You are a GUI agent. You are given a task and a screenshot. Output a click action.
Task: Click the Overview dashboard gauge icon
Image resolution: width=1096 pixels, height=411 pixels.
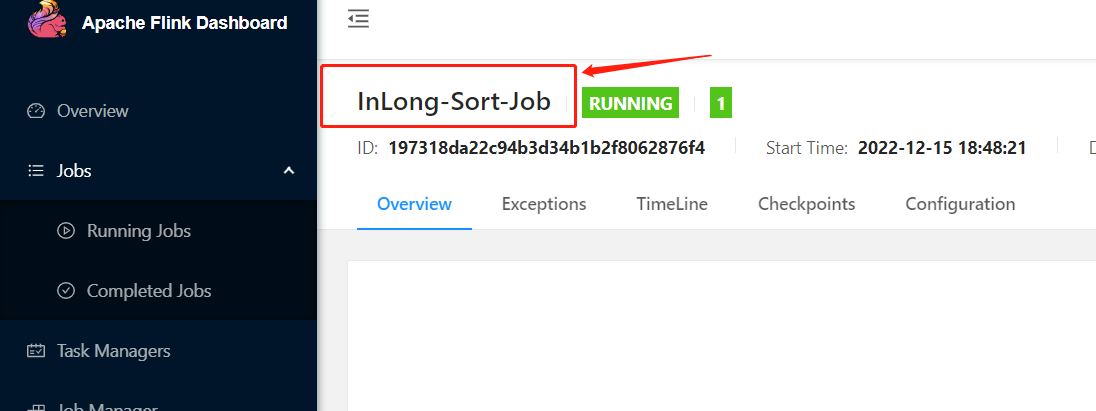pyautogui.click(x=36, y=111)
